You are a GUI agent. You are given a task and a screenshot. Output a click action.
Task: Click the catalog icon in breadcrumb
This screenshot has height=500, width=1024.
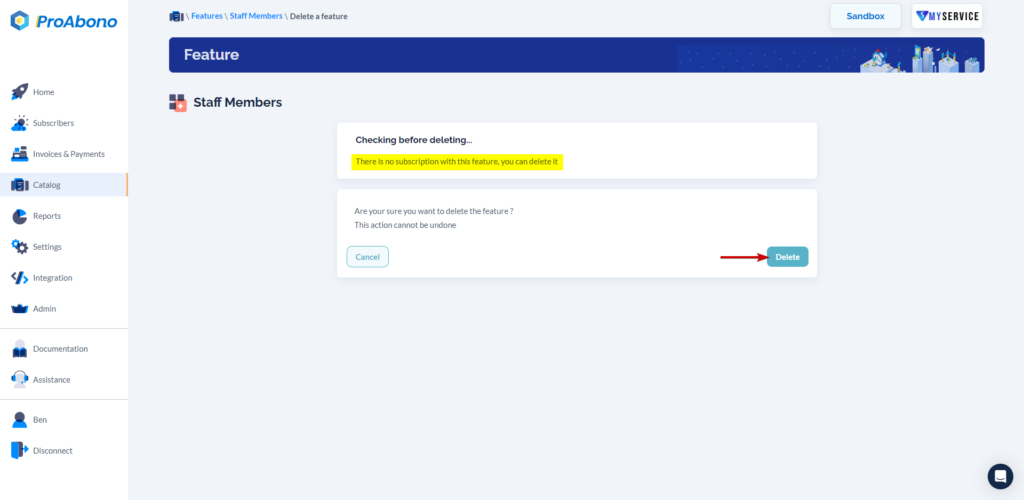tap(176, 16)
